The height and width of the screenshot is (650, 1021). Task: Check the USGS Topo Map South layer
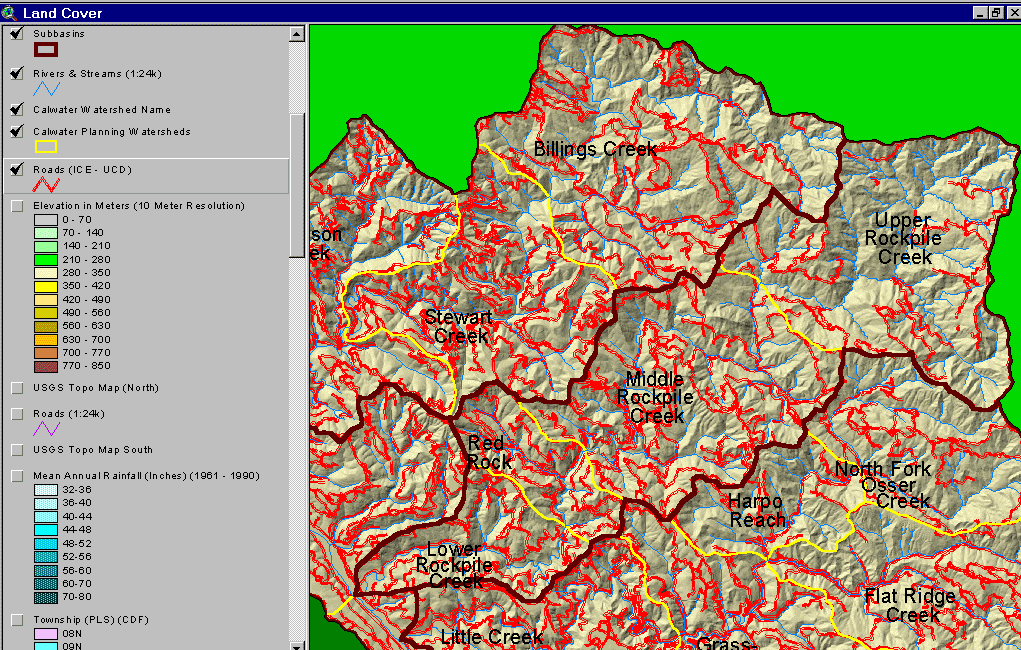17,450
